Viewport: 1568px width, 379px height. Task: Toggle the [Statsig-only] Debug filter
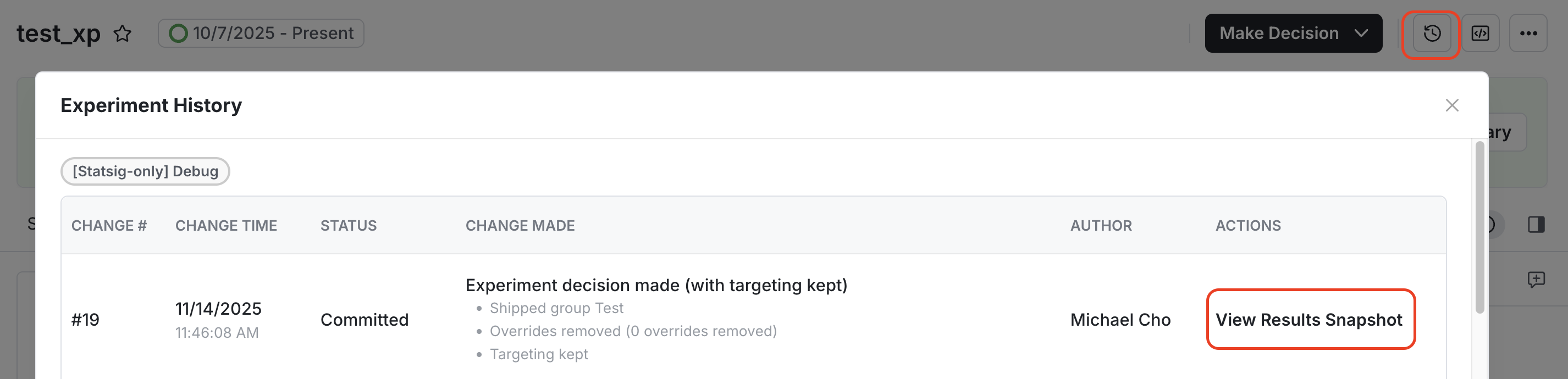(x=145, y=171)
